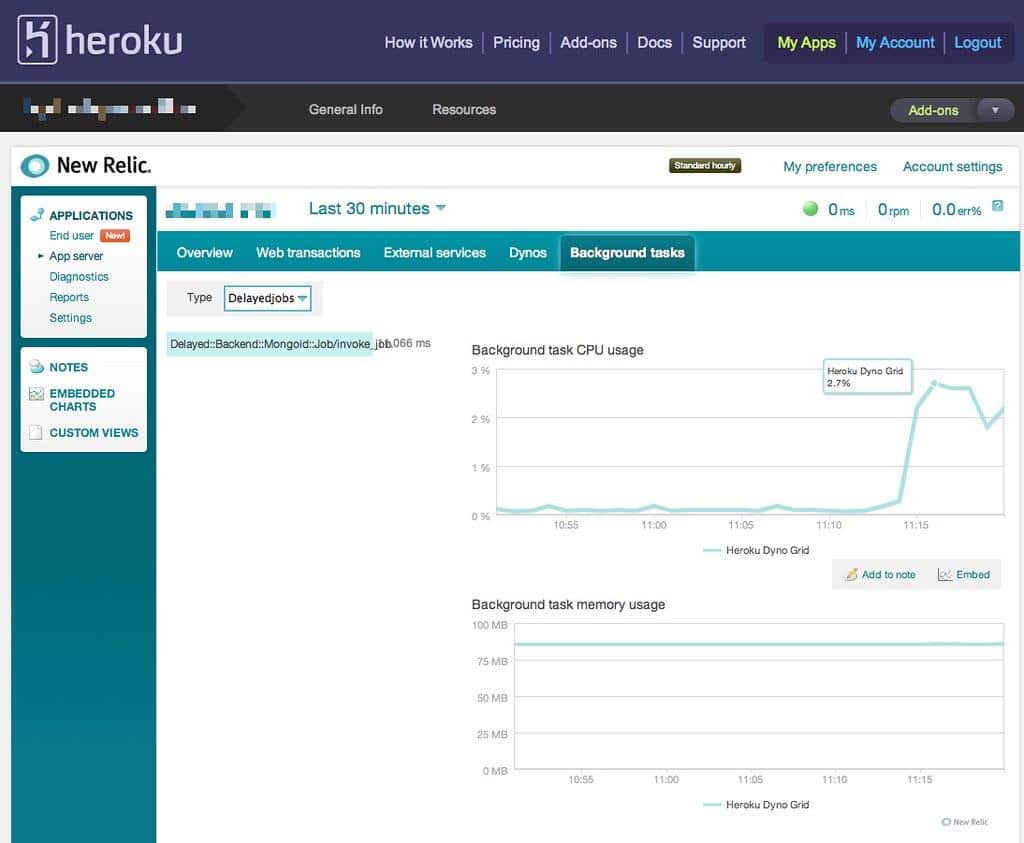Image resolution: width=1024 pixels, height=843 pixels.
Task: Open Account settings
Action: (x=952, y=167)
